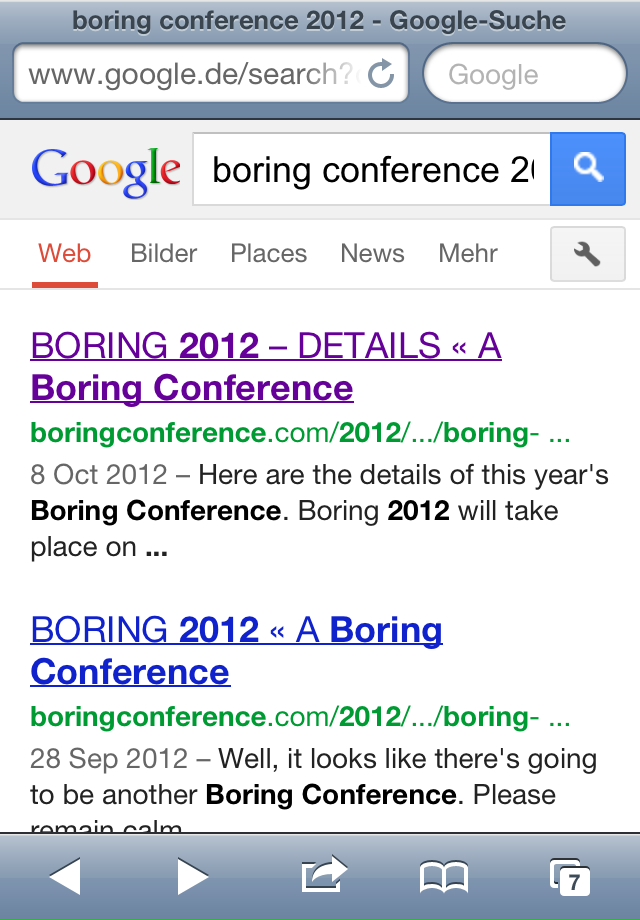Viewport: 640px width, 920px height.
Task: Tap the "boring conference" query input box
Action: (371, 169)
